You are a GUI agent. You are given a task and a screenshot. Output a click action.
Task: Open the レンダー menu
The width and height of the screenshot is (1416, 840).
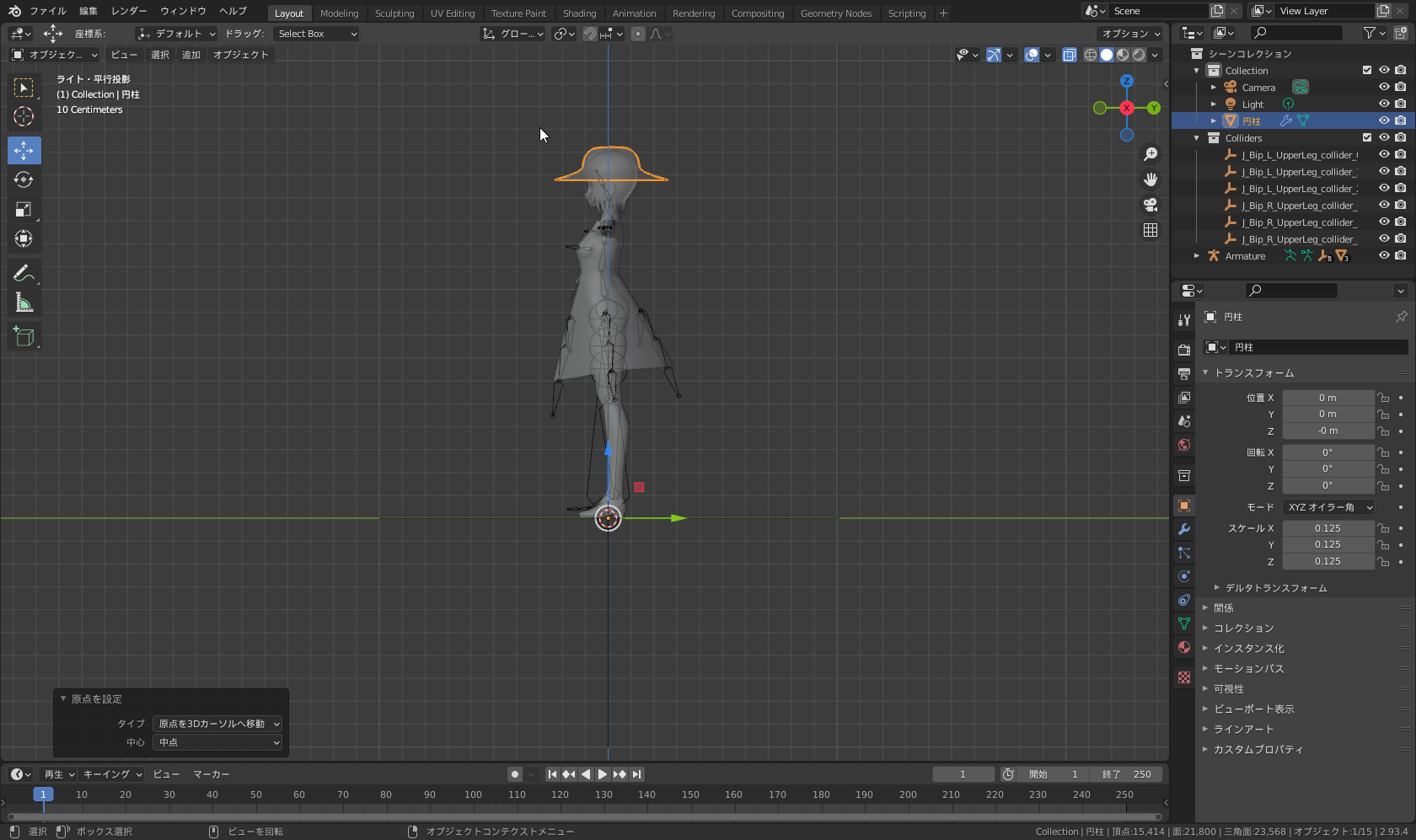tap(129, 11)
